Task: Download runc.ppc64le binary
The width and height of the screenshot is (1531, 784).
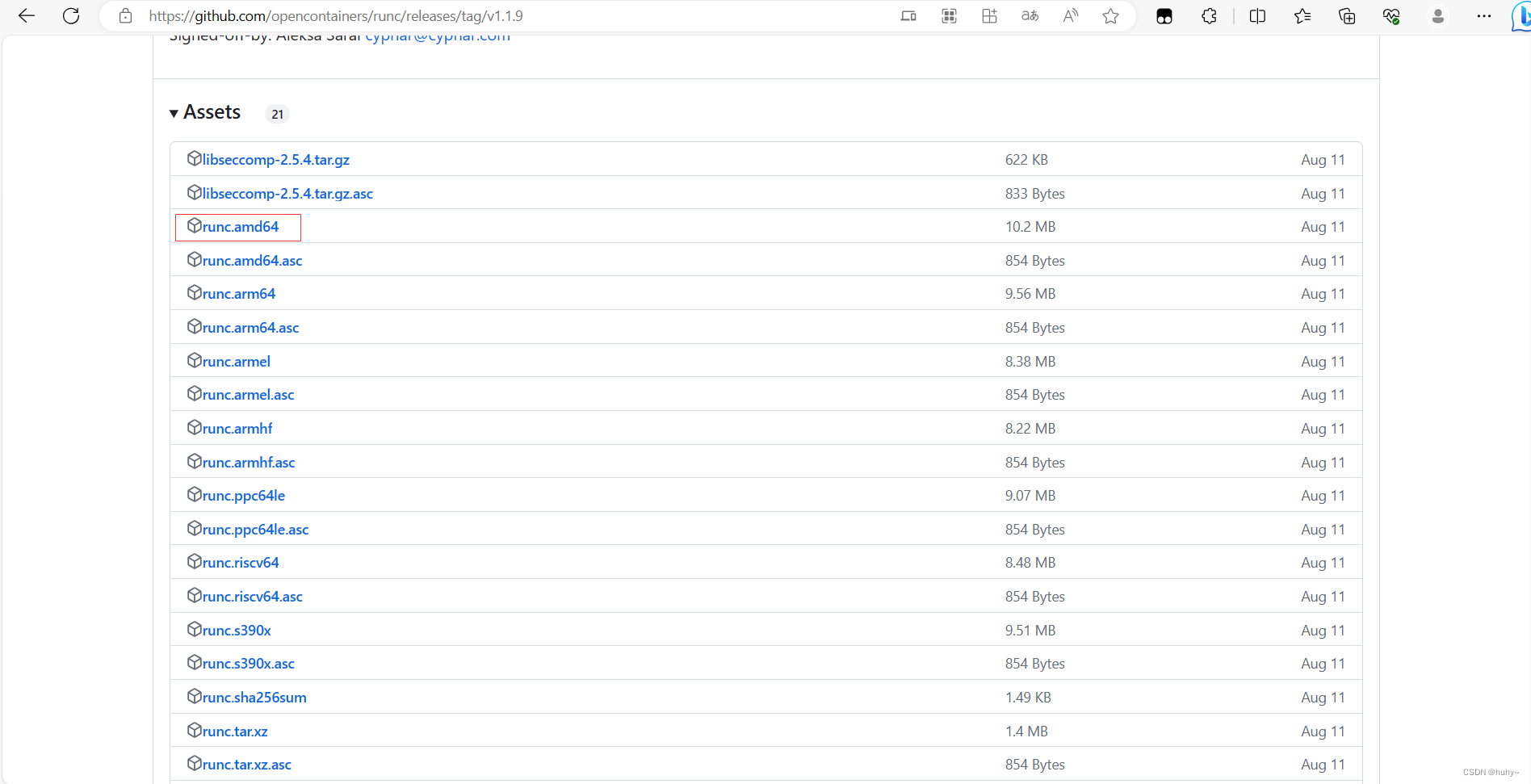Action: pyautogui.click(x=244, y=496)
